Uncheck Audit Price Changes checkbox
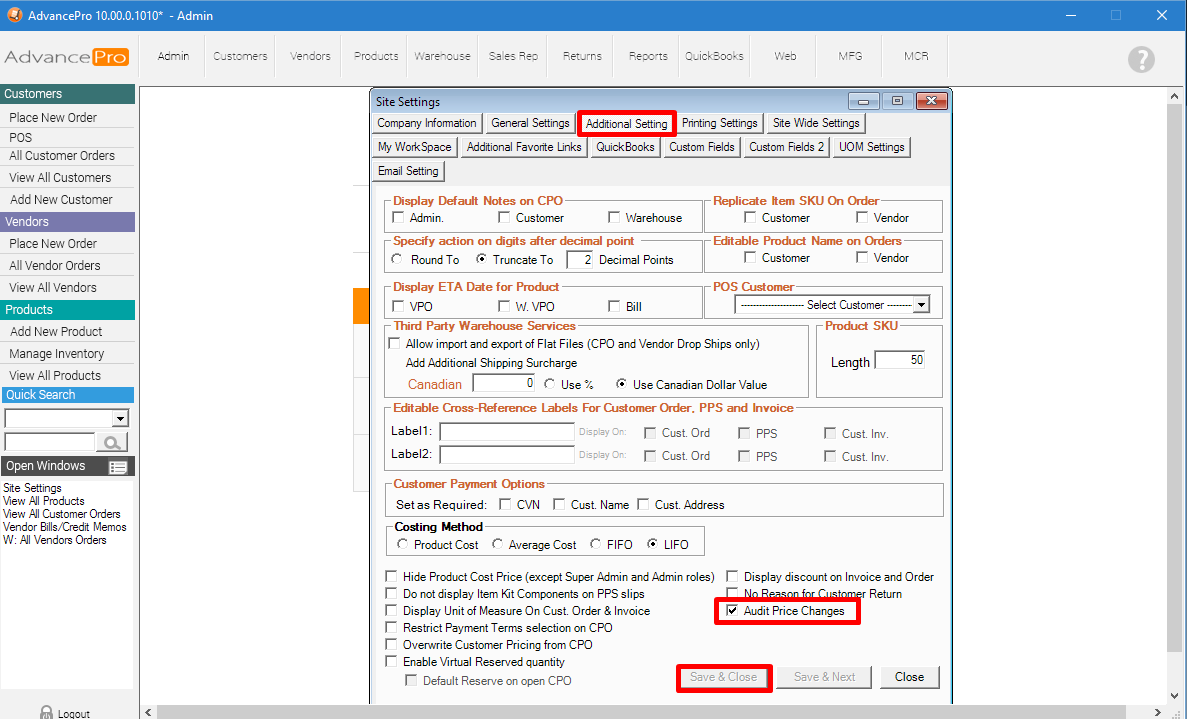Viewport: 1187px width, 719px height. 733,611
